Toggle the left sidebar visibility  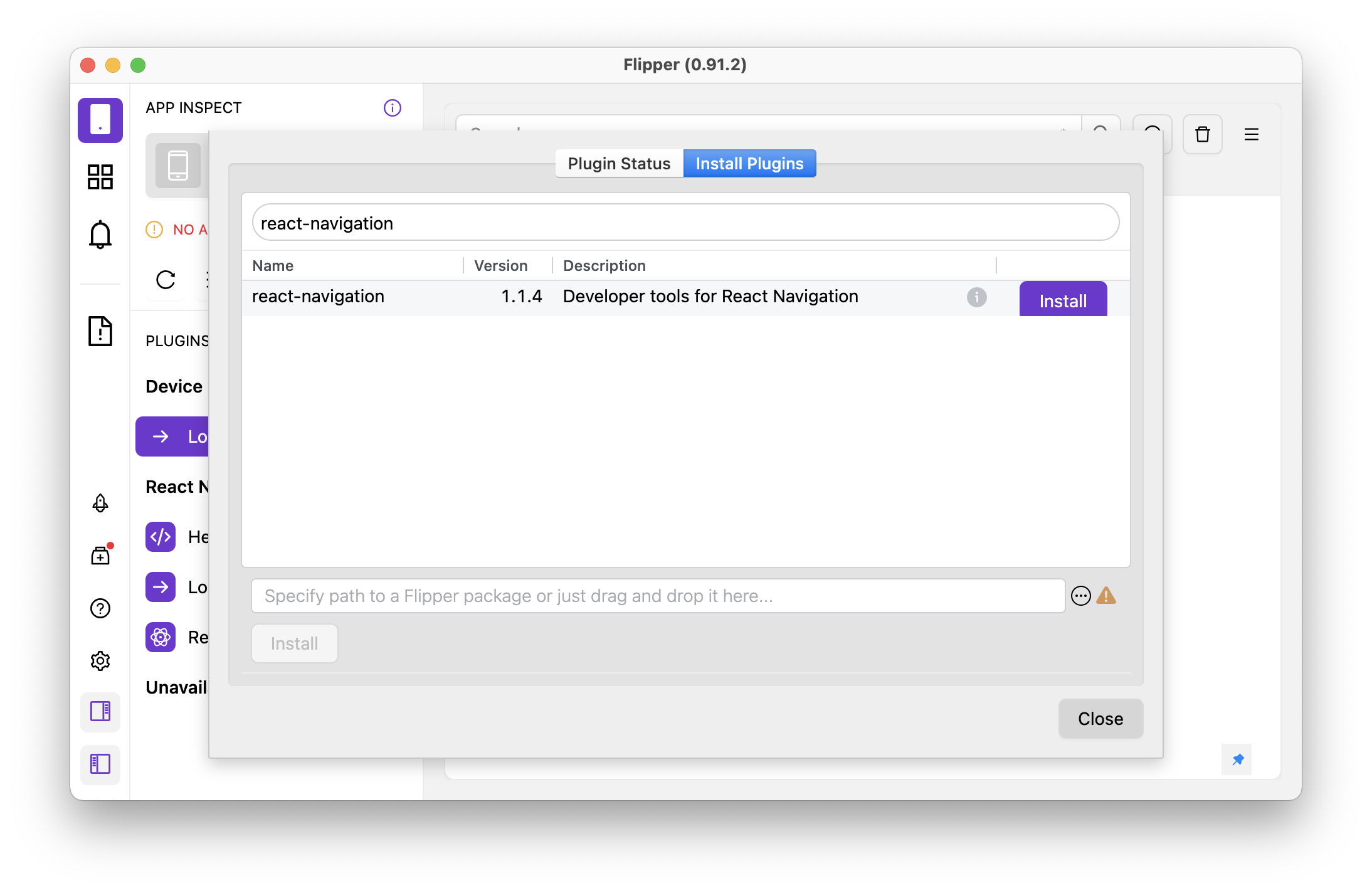pyautogui.click(x=100, y=764)
